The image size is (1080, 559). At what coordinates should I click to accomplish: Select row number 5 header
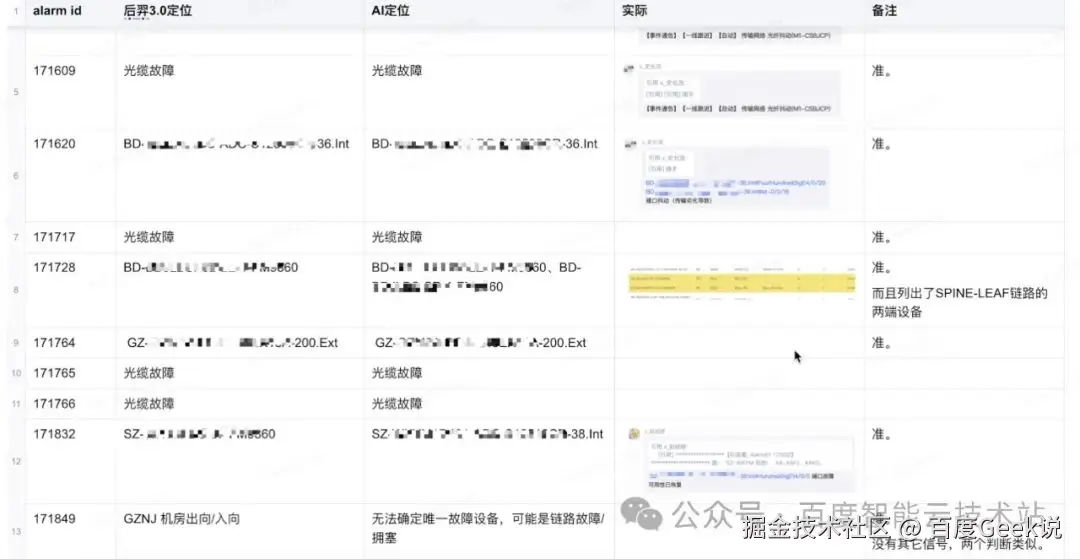click(16, 92)
